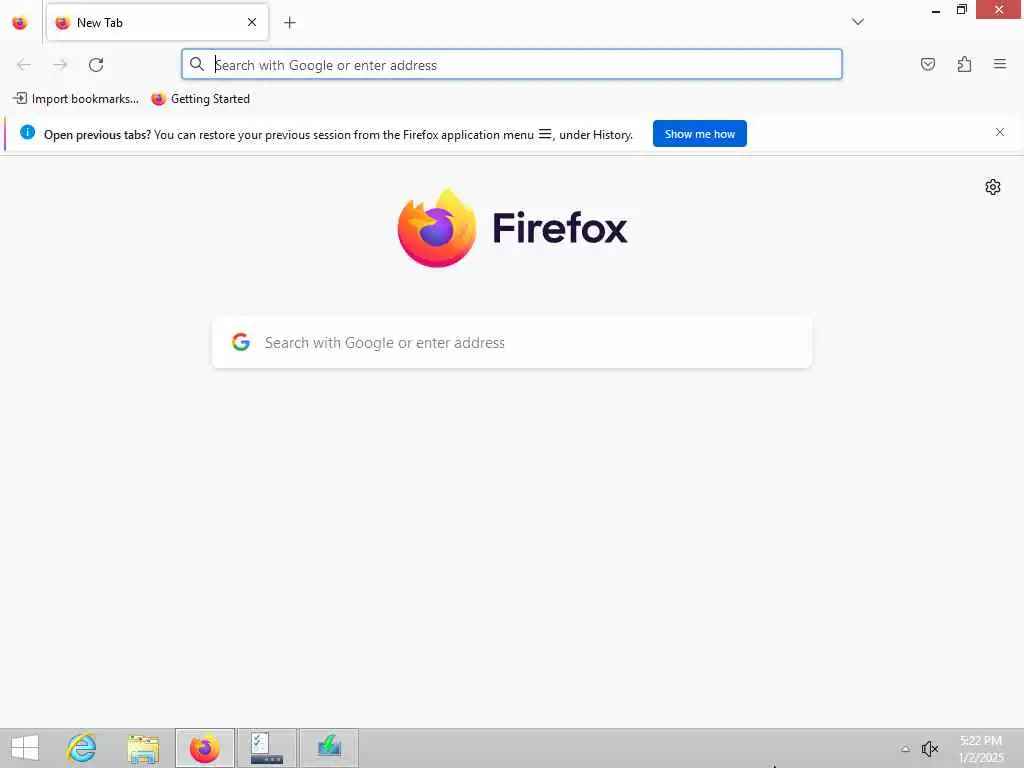
Task: Open the Firefox application menu
Action: pos(999,64)
